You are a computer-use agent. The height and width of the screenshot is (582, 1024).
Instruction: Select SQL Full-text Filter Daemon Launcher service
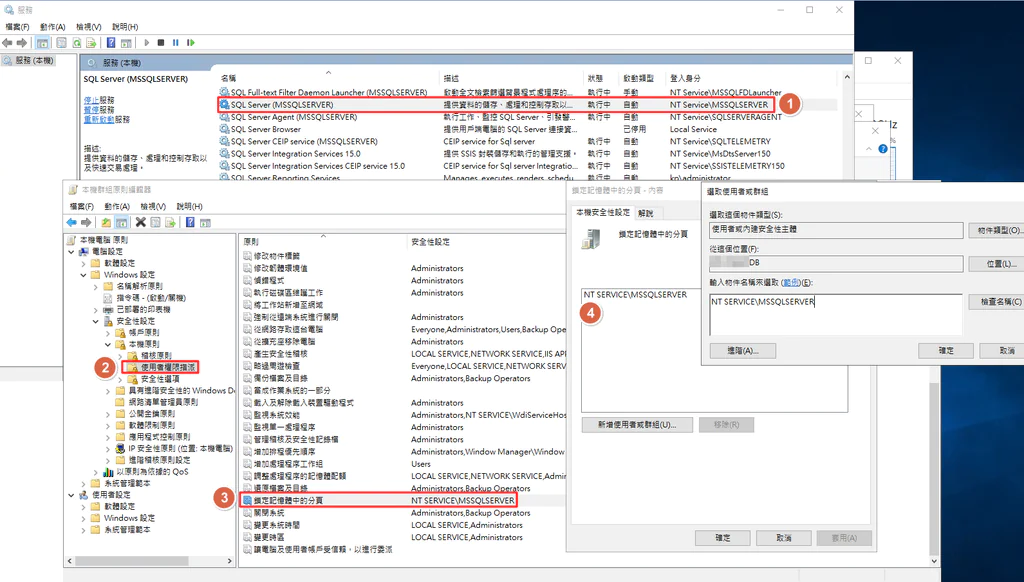click(328, 93)
